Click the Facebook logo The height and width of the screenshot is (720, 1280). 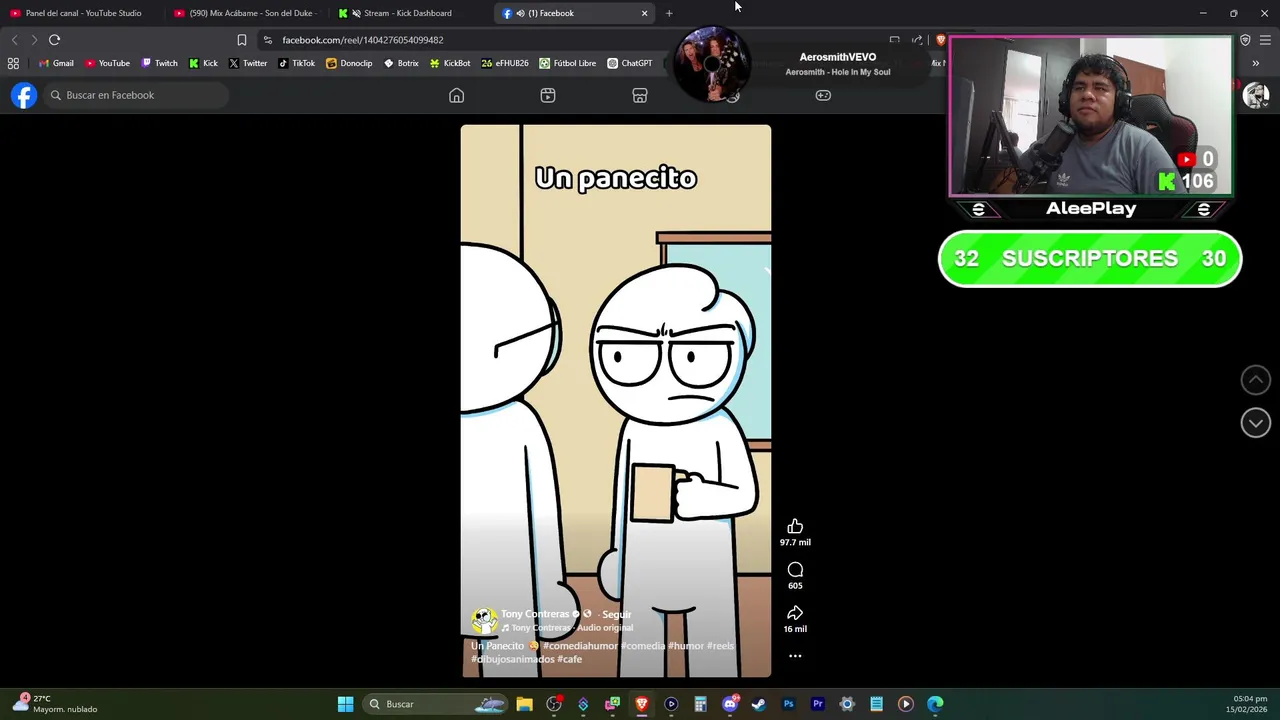24,95
